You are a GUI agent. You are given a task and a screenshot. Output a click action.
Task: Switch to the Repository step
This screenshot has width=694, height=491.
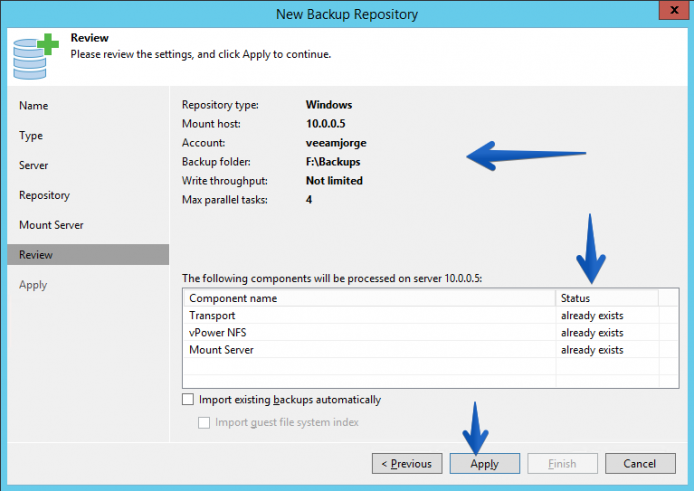44,195
